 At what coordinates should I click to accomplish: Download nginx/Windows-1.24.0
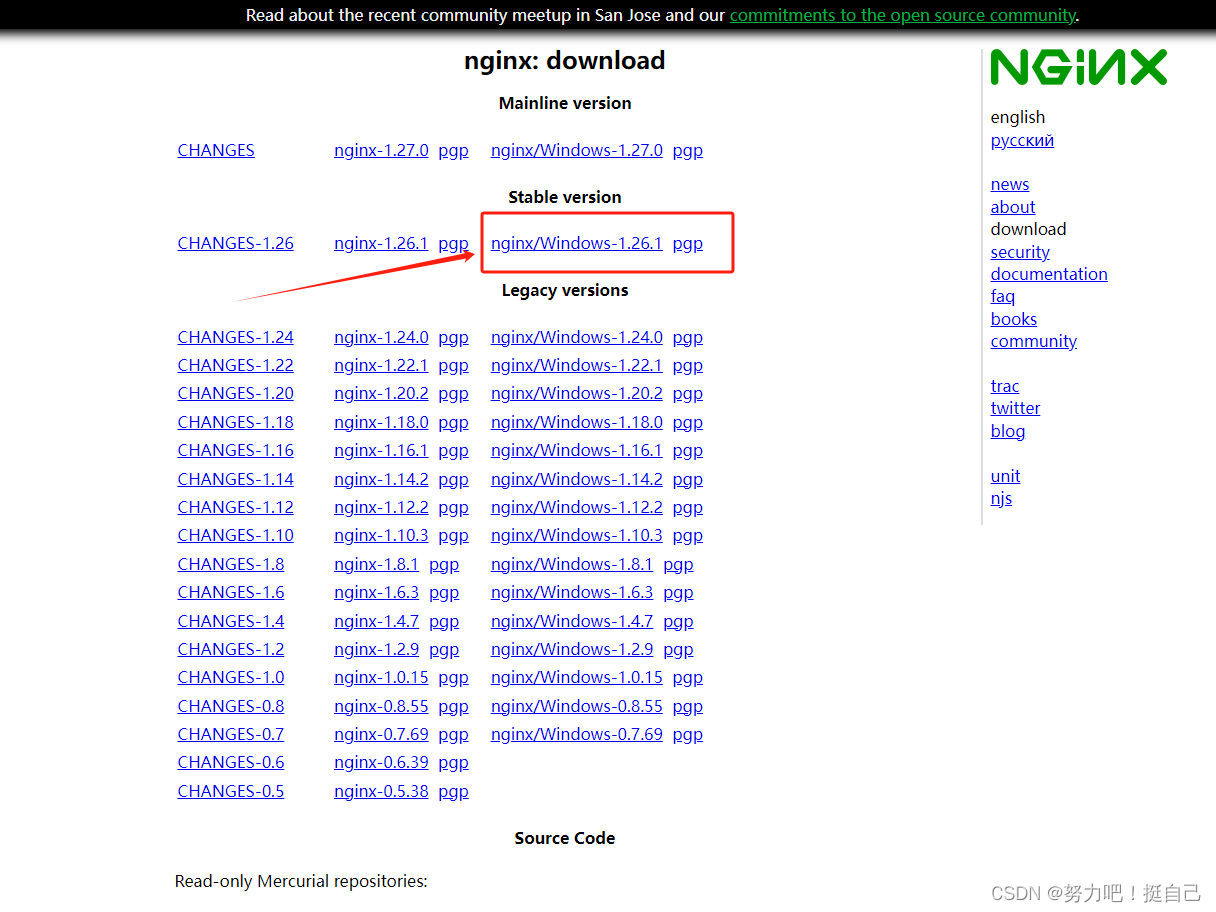pos(577,337)
